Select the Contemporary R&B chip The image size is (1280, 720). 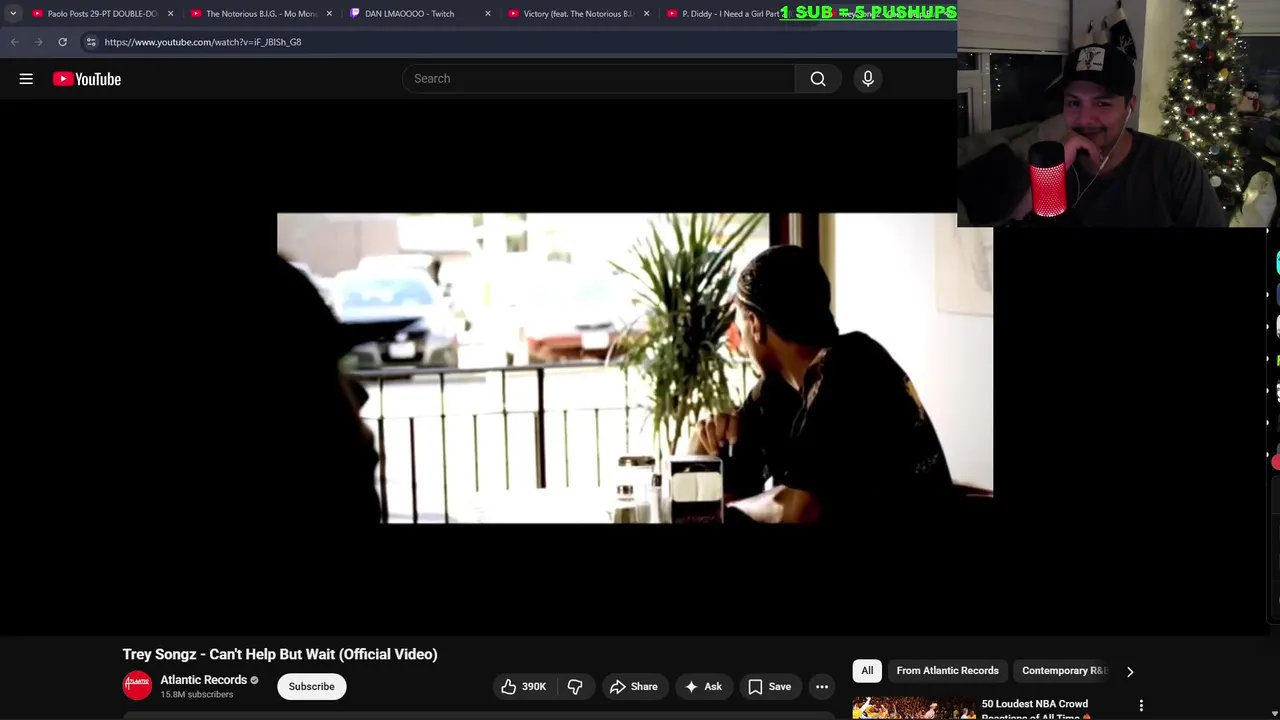click(1063, 671)
